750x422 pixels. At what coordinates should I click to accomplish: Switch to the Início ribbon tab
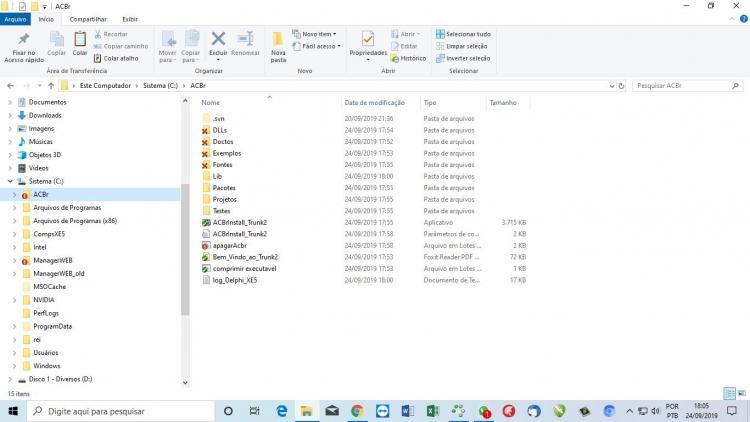click(46, 19)
